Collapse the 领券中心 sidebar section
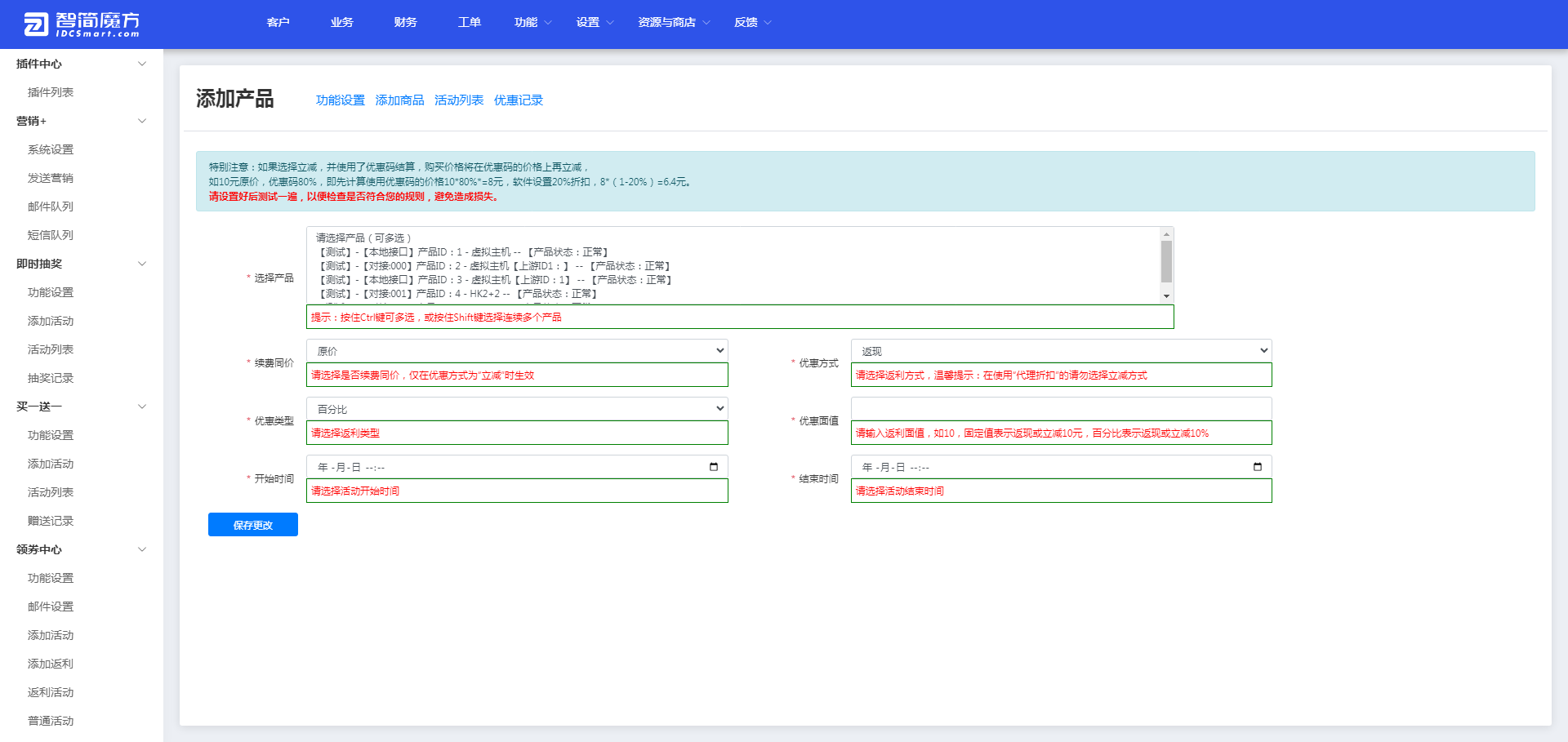1568x742 pixels. coord(142,549)
